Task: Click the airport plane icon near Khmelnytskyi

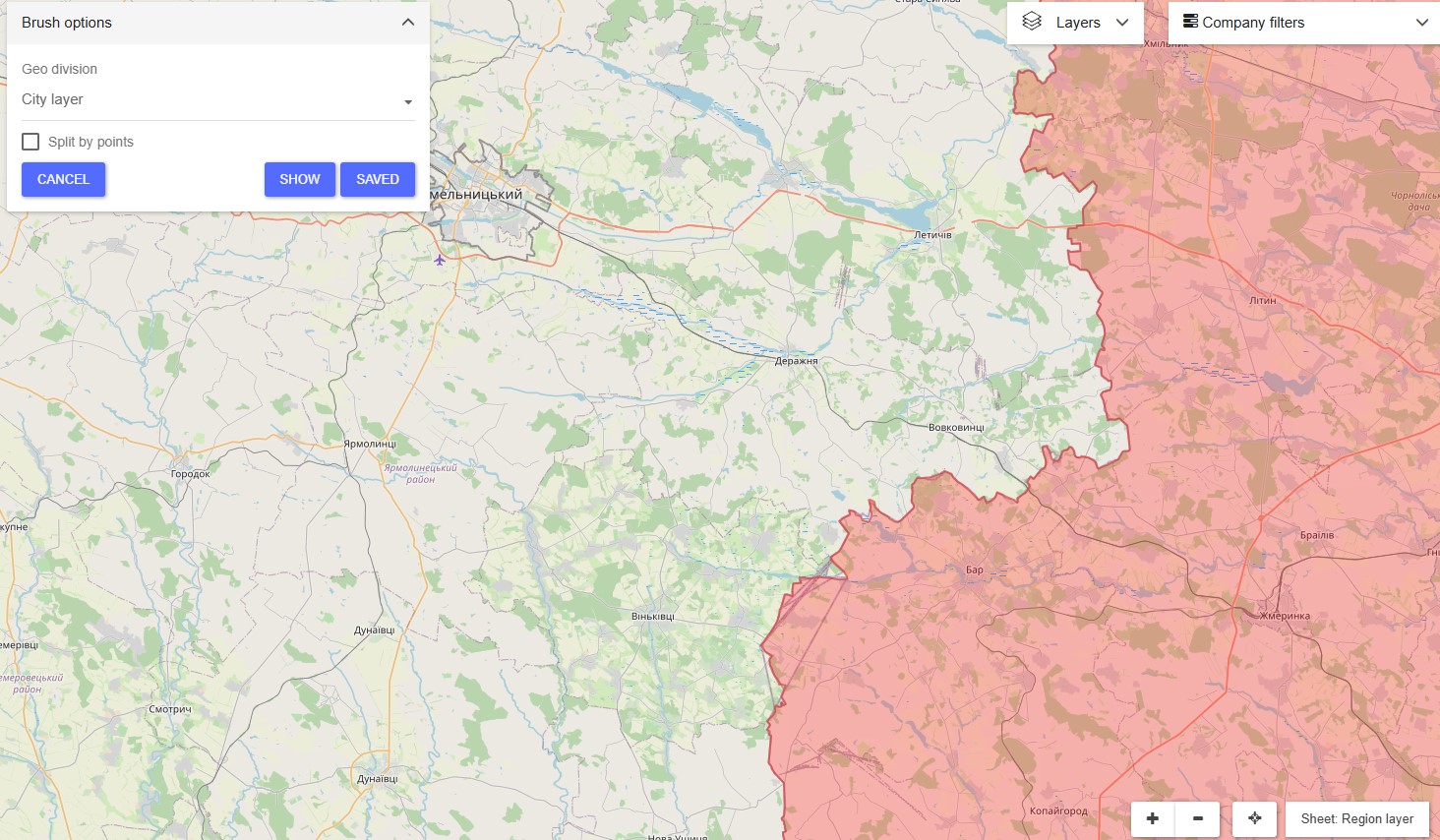Action: [x=440, y=260]
